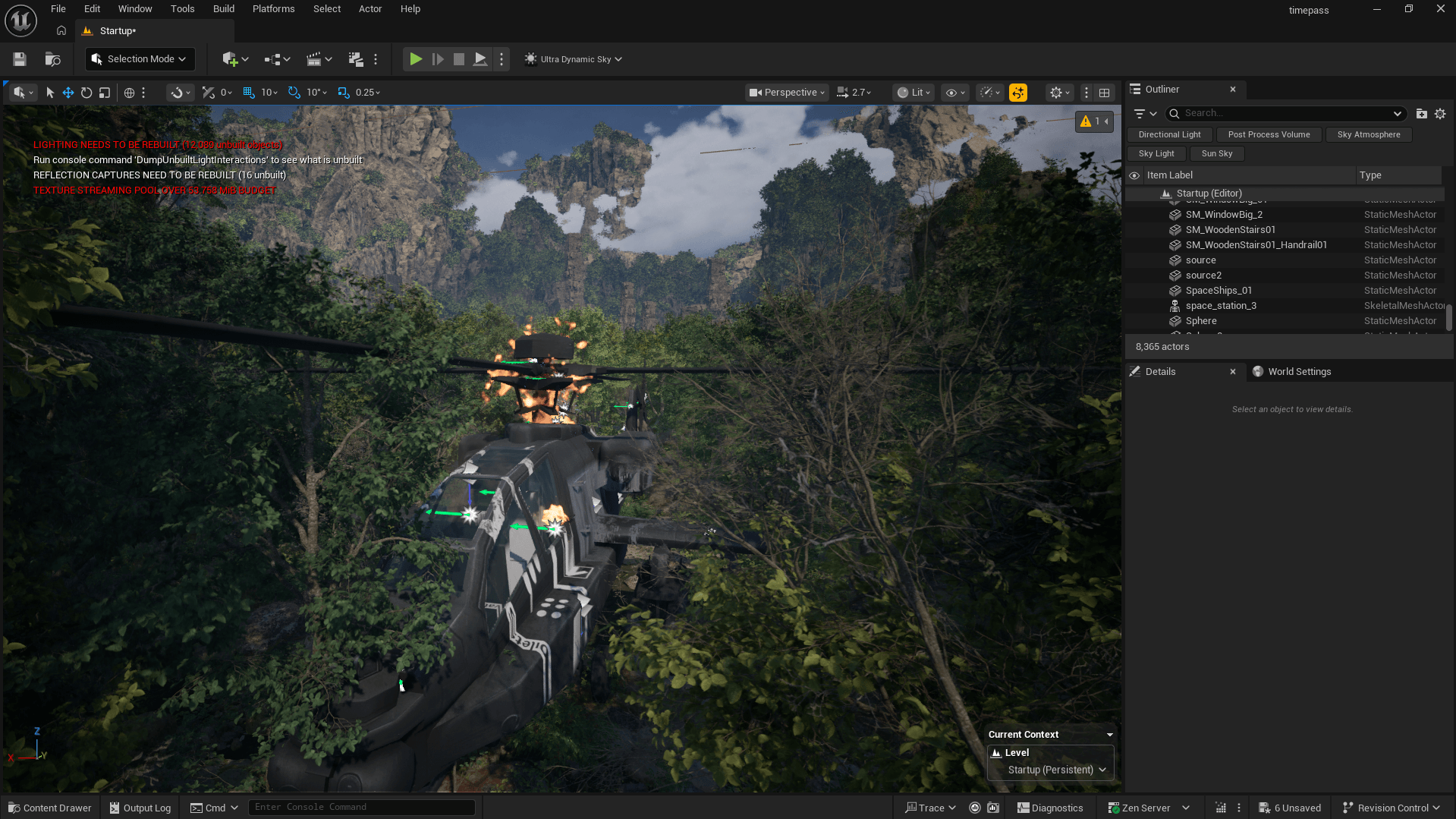Open the quick add actor menu
This screenshot has width=1456, height=819.
point(234,59)
